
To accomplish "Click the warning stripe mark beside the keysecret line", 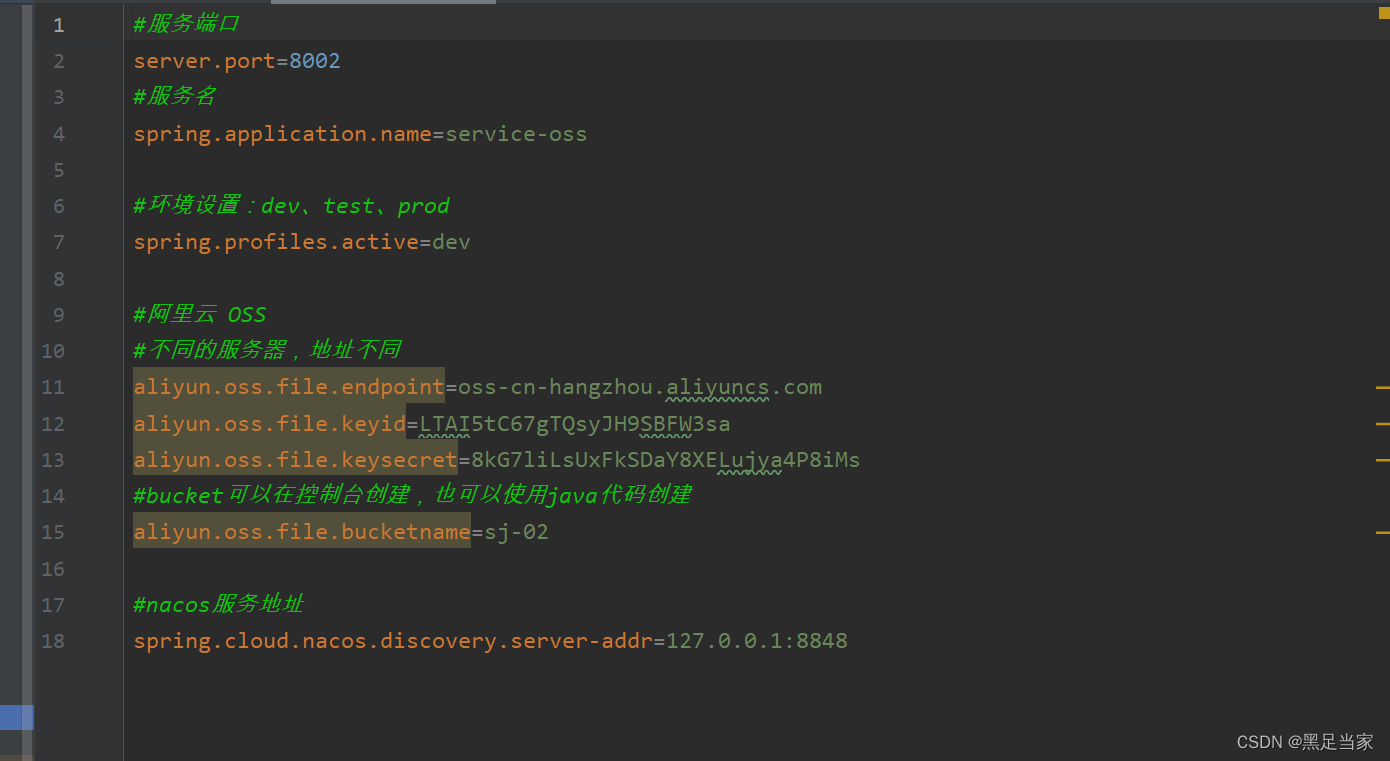I will tap(1383, 460).
